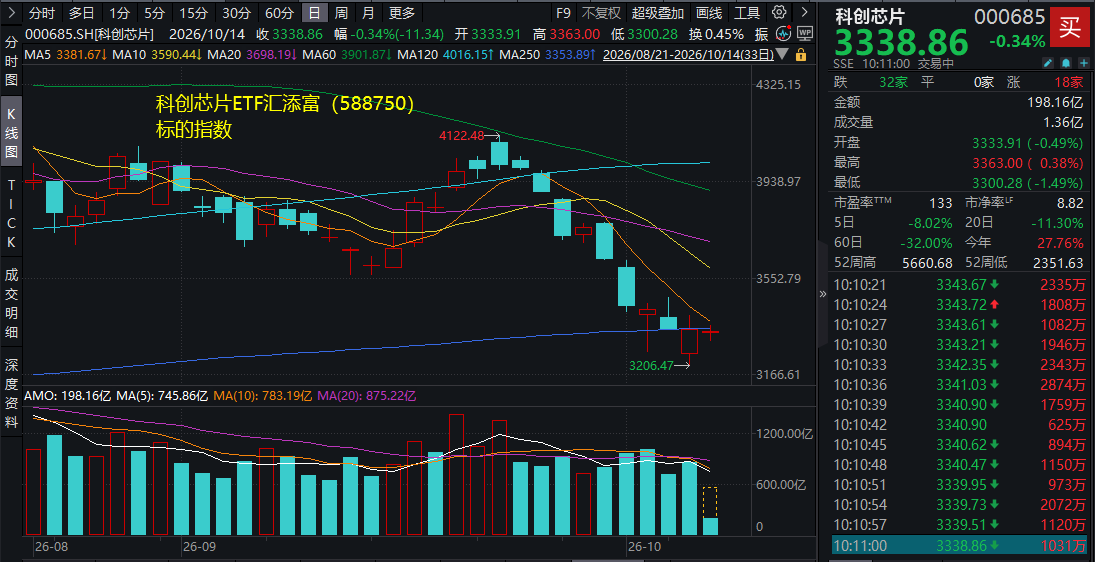
Task: Select the 10:10:42 tick trade row
Action: tap(959, 424)
